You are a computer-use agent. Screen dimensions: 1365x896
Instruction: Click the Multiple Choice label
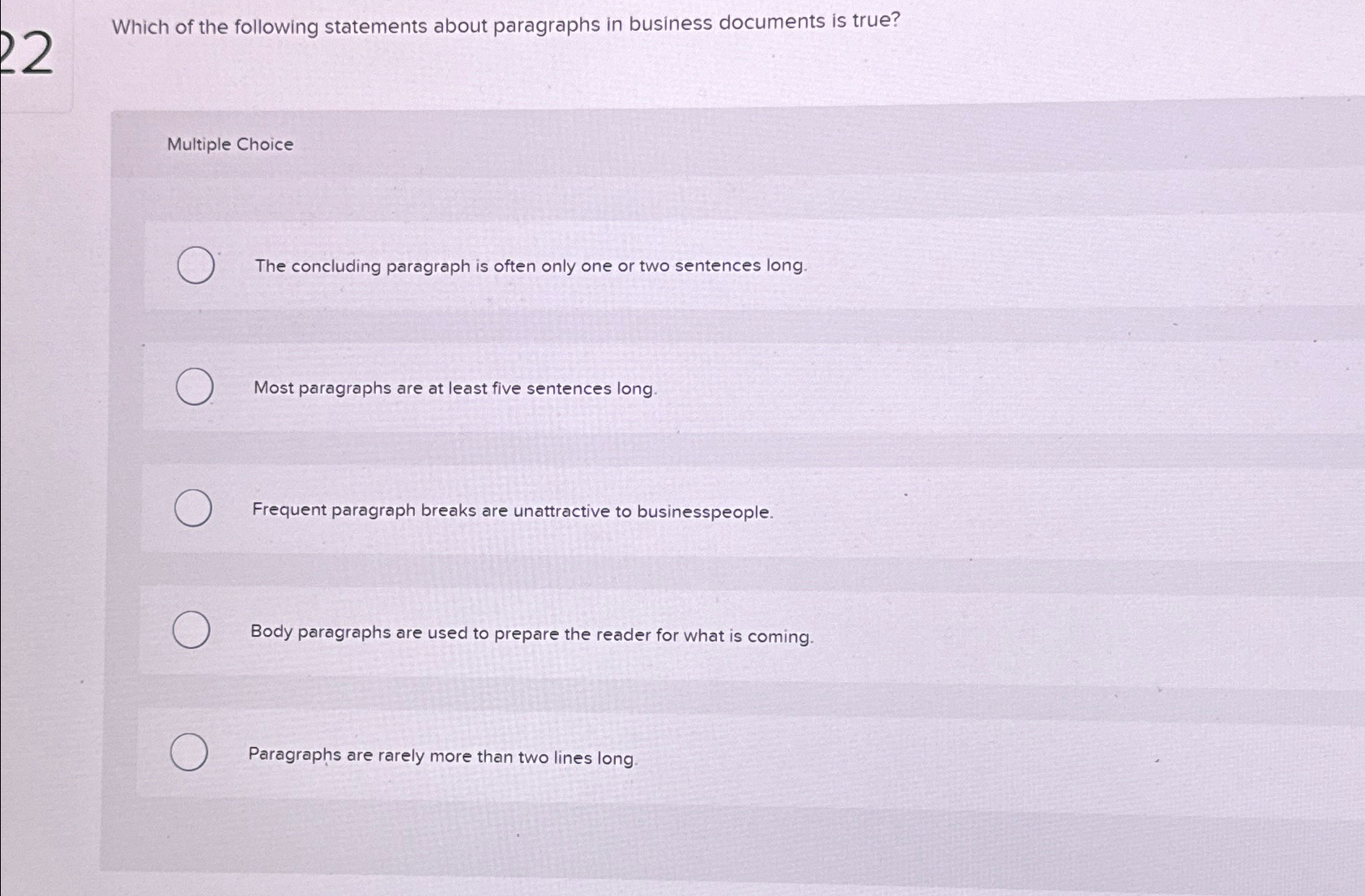[229, 143]
